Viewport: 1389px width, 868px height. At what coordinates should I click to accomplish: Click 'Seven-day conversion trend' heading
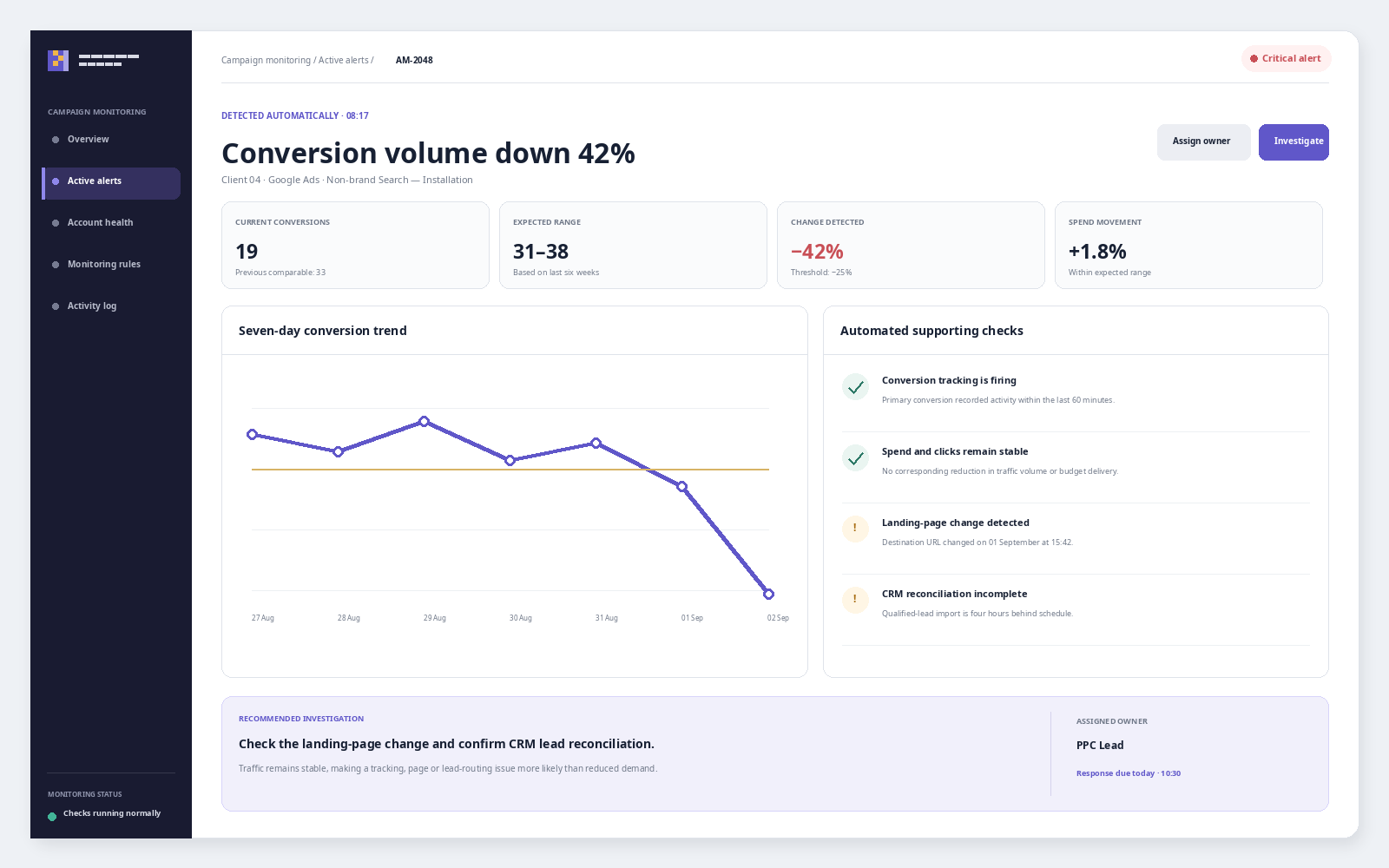pos(323,331)
